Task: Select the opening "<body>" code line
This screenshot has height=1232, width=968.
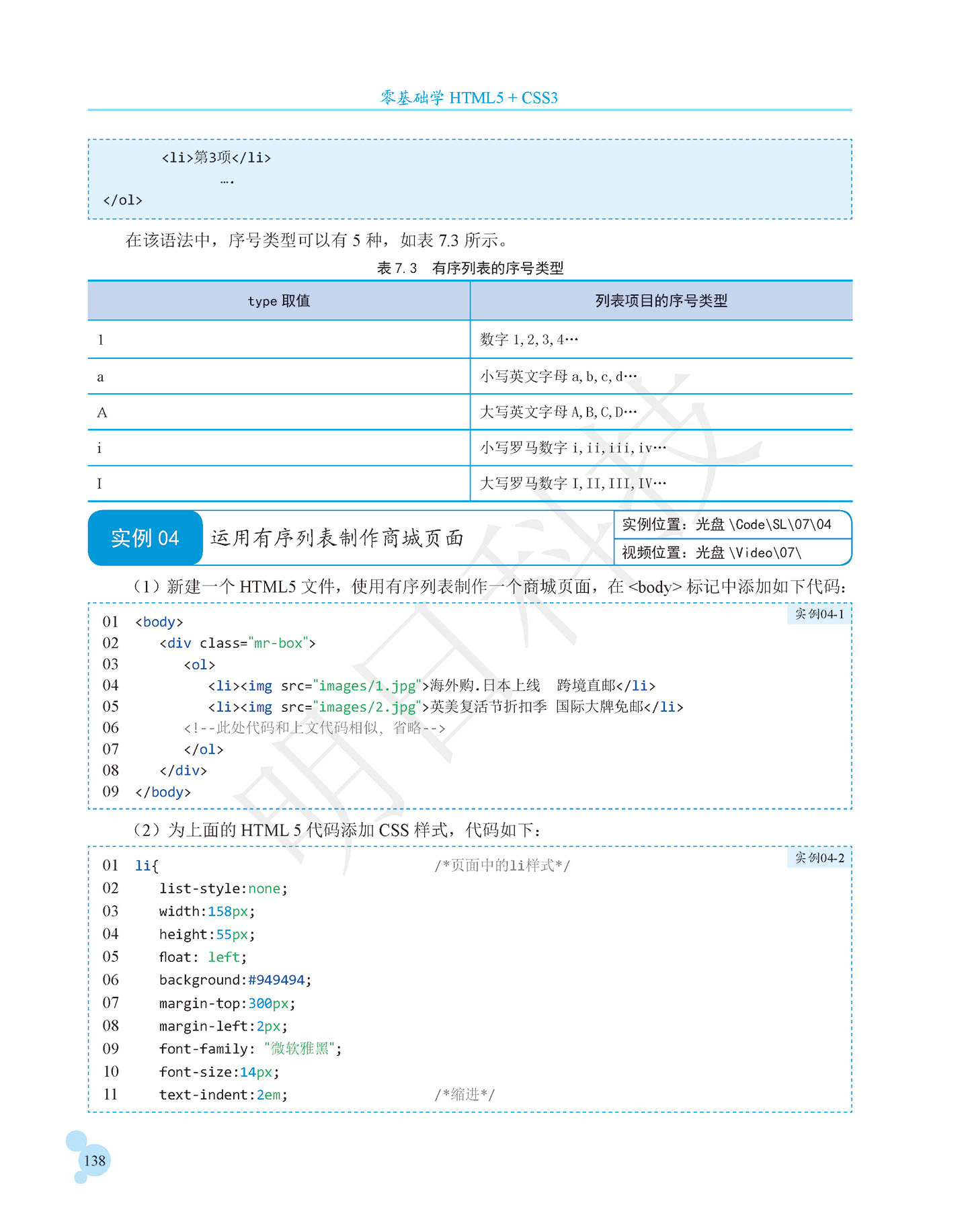Action: pos(159,622)
